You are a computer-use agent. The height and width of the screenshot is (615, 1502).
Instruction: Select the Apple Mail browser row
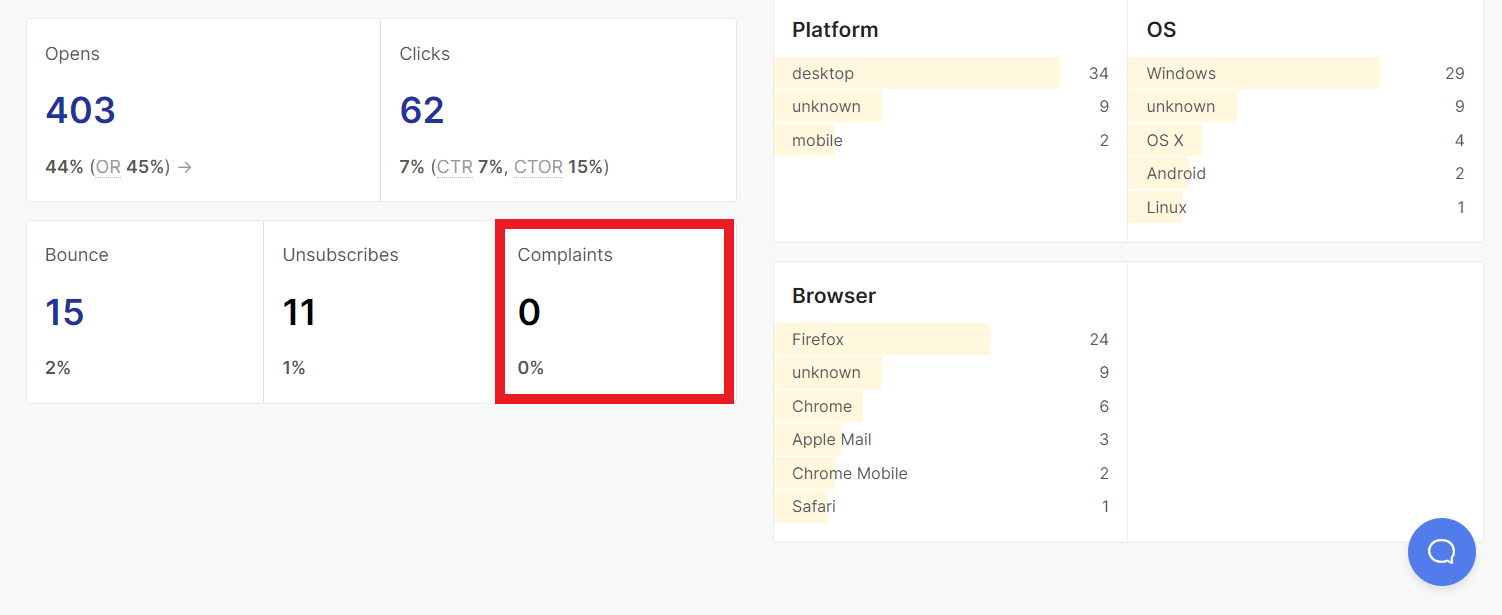[950, 439]
